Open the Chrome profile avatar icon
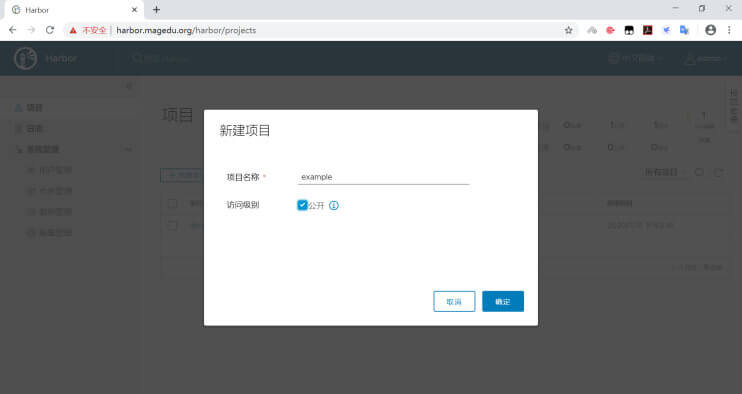742x394 pixels. tap(710, 30)
